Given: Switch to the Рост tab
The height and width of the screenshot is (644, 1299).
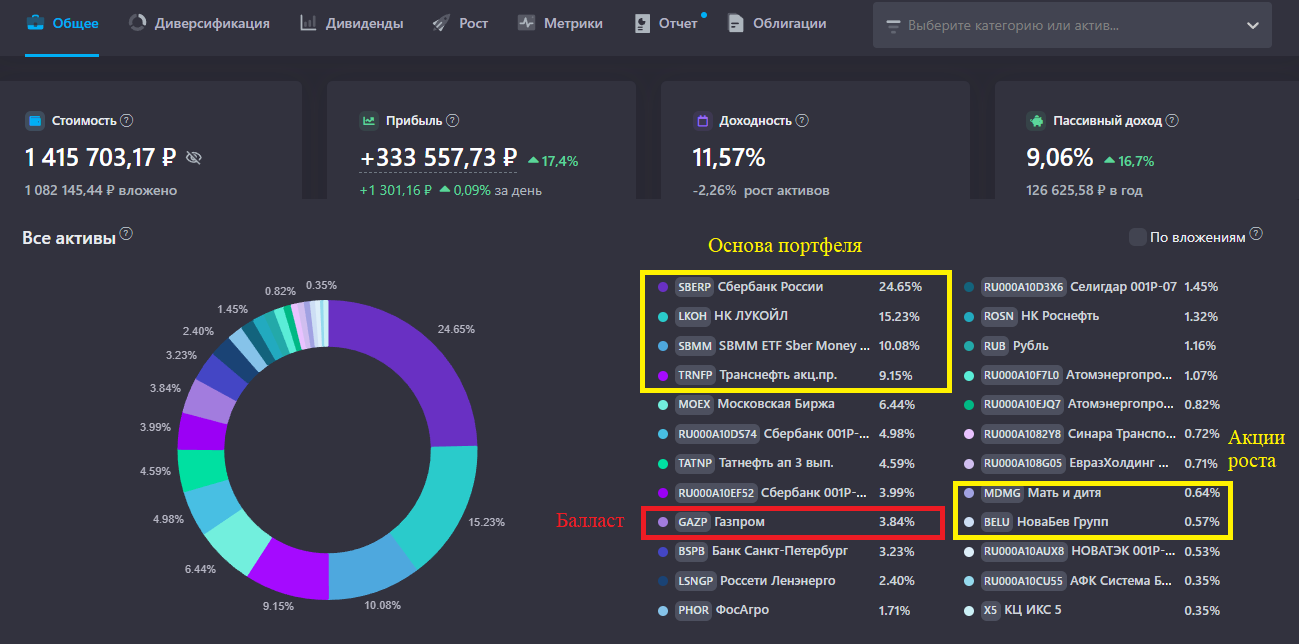Looking at the screenshot, I should (x=460, y=24).
